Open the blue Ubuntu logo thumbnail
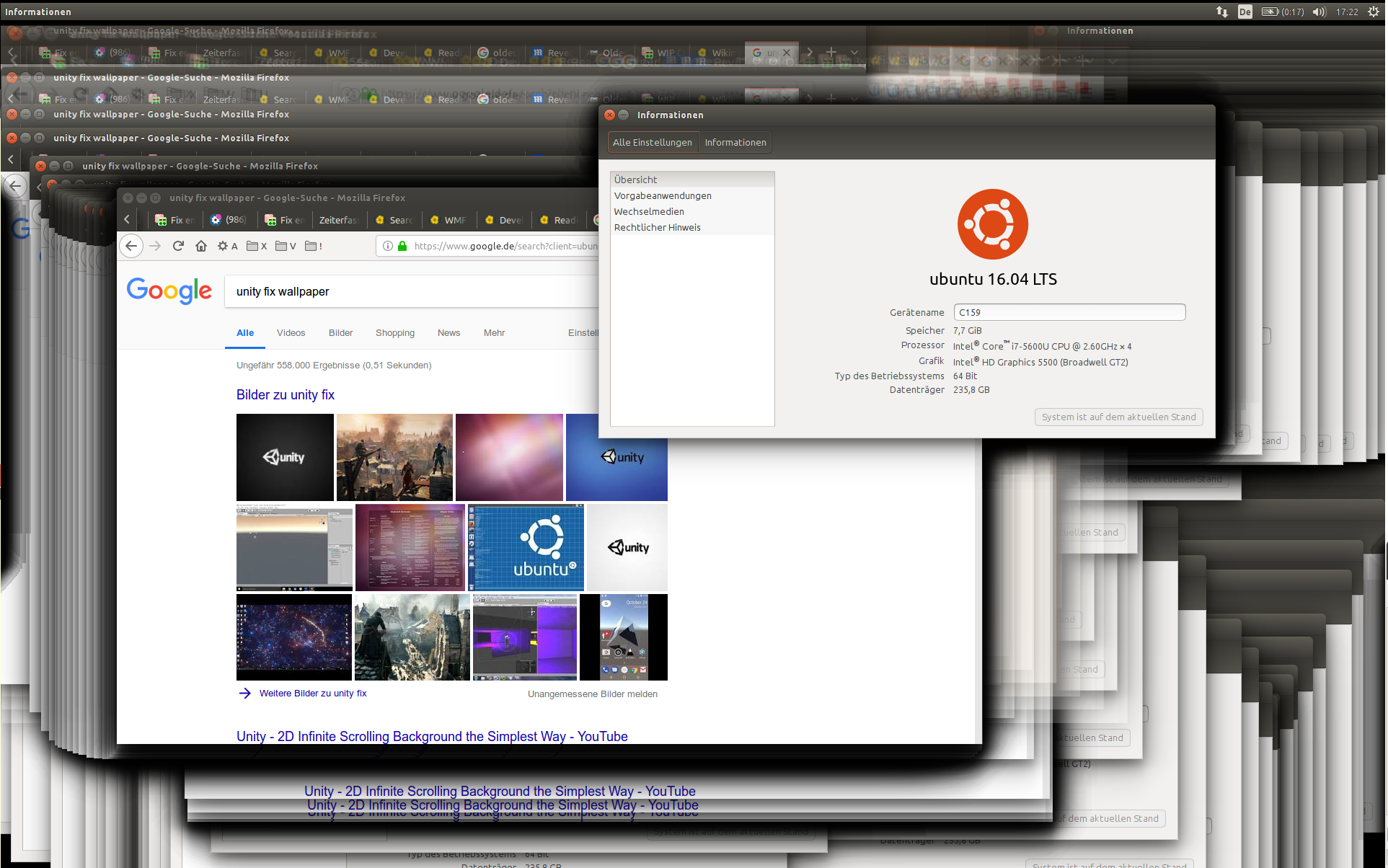 [x=526, y=547]
